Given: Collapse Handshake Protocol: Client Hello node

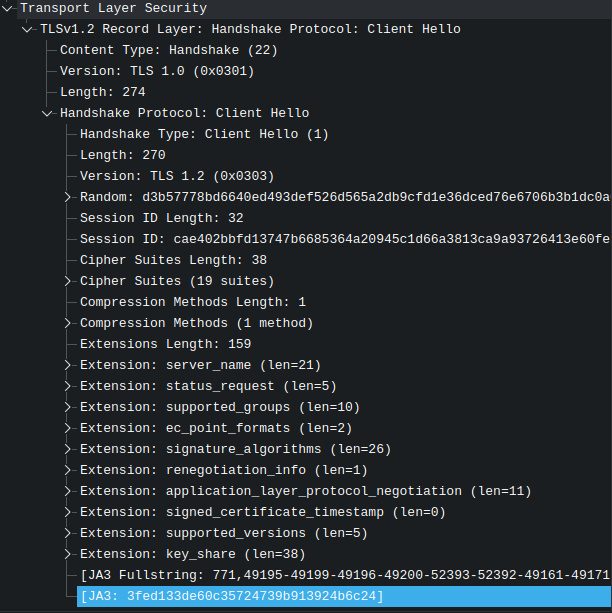Looking at the screenshot, I should (x=47, y=113).
